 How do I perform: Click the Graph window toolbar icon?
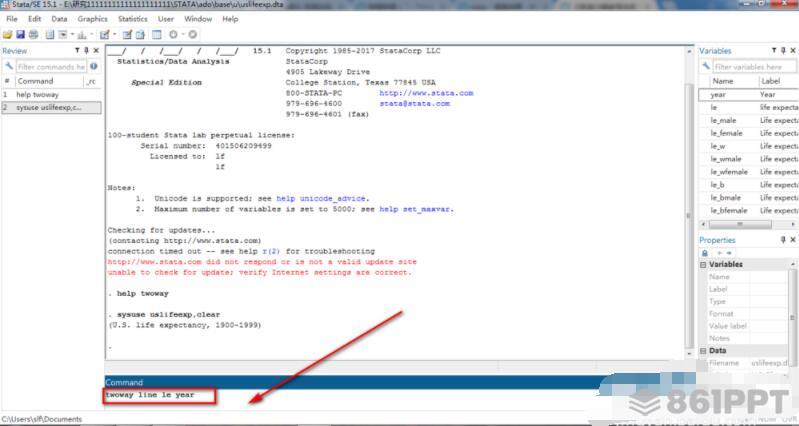tap(82, 35)
